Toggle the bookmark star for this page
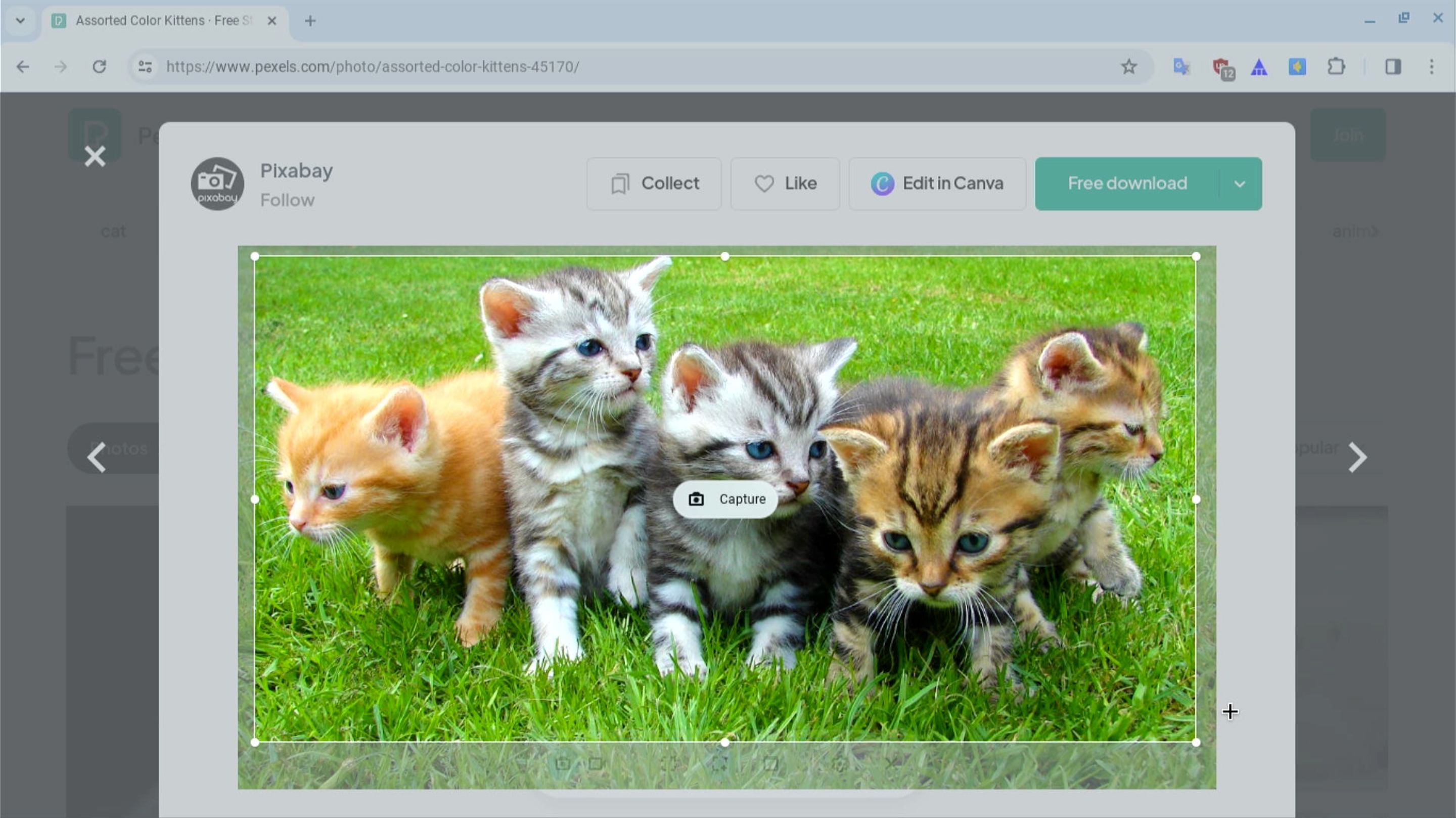The height and width of the screenshot is (818, 1456). 1129,67
